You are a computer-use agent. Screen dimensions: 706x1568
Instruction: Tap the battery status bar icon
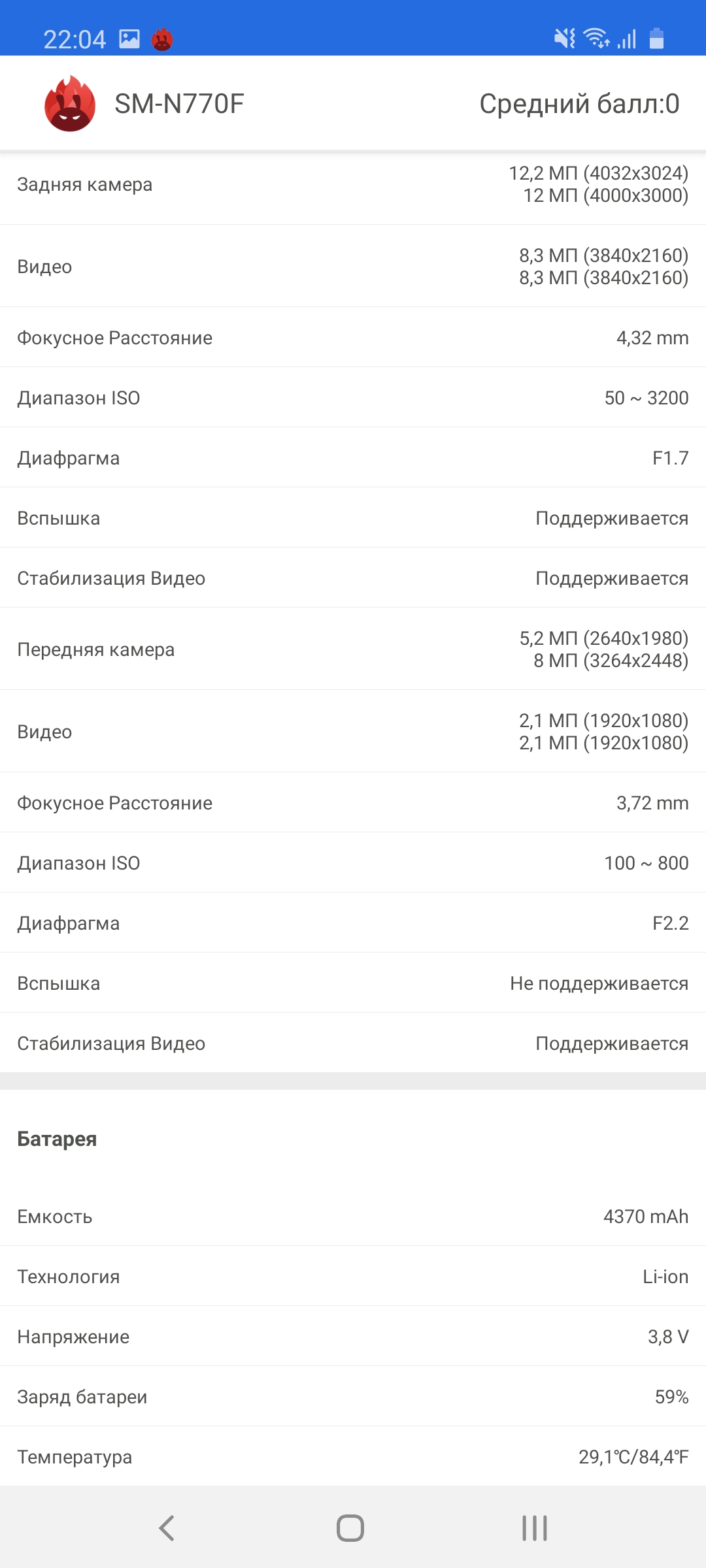pyautogui.click(x=656, y=39)
